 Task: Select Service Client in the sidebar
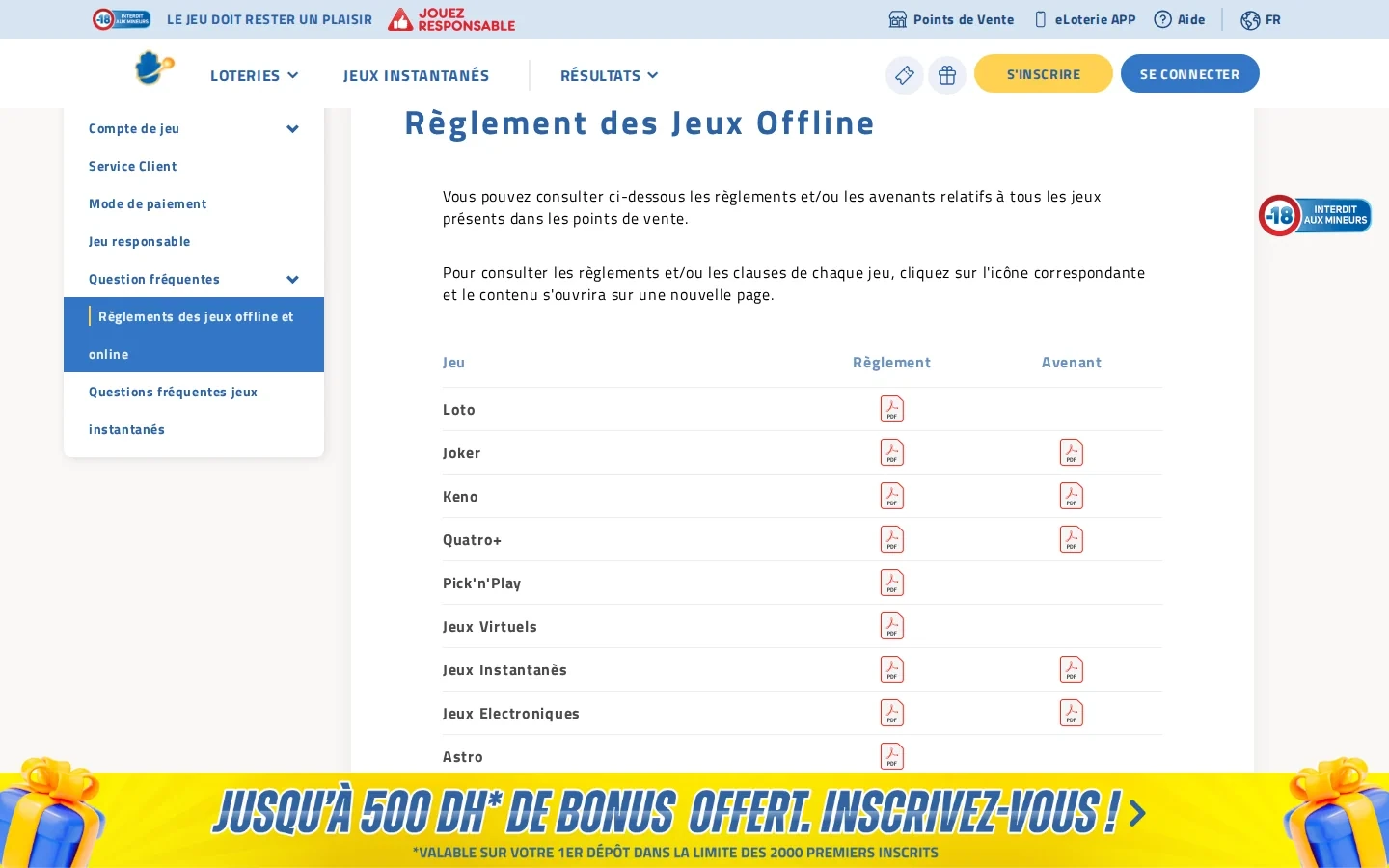pos(133,166)
